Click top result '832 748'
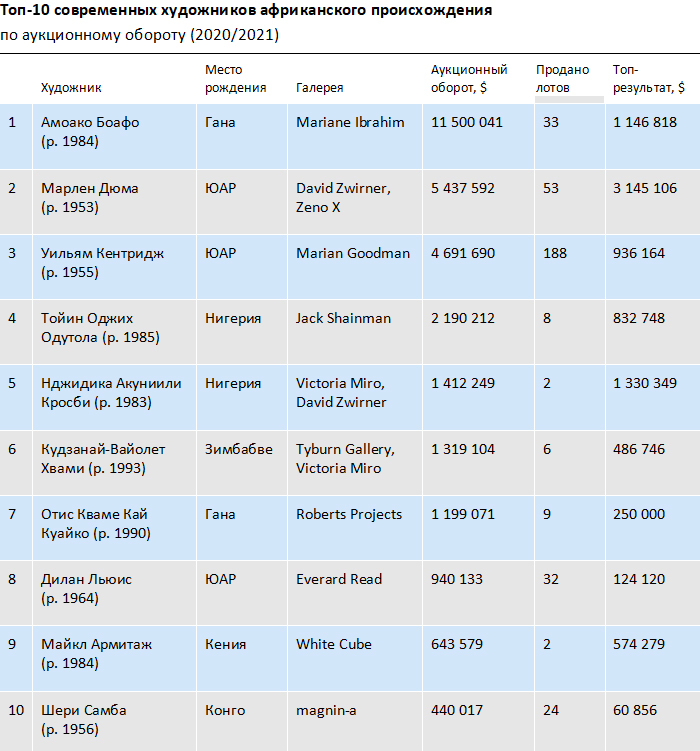The image size is (700, 751). coord(639,318)
